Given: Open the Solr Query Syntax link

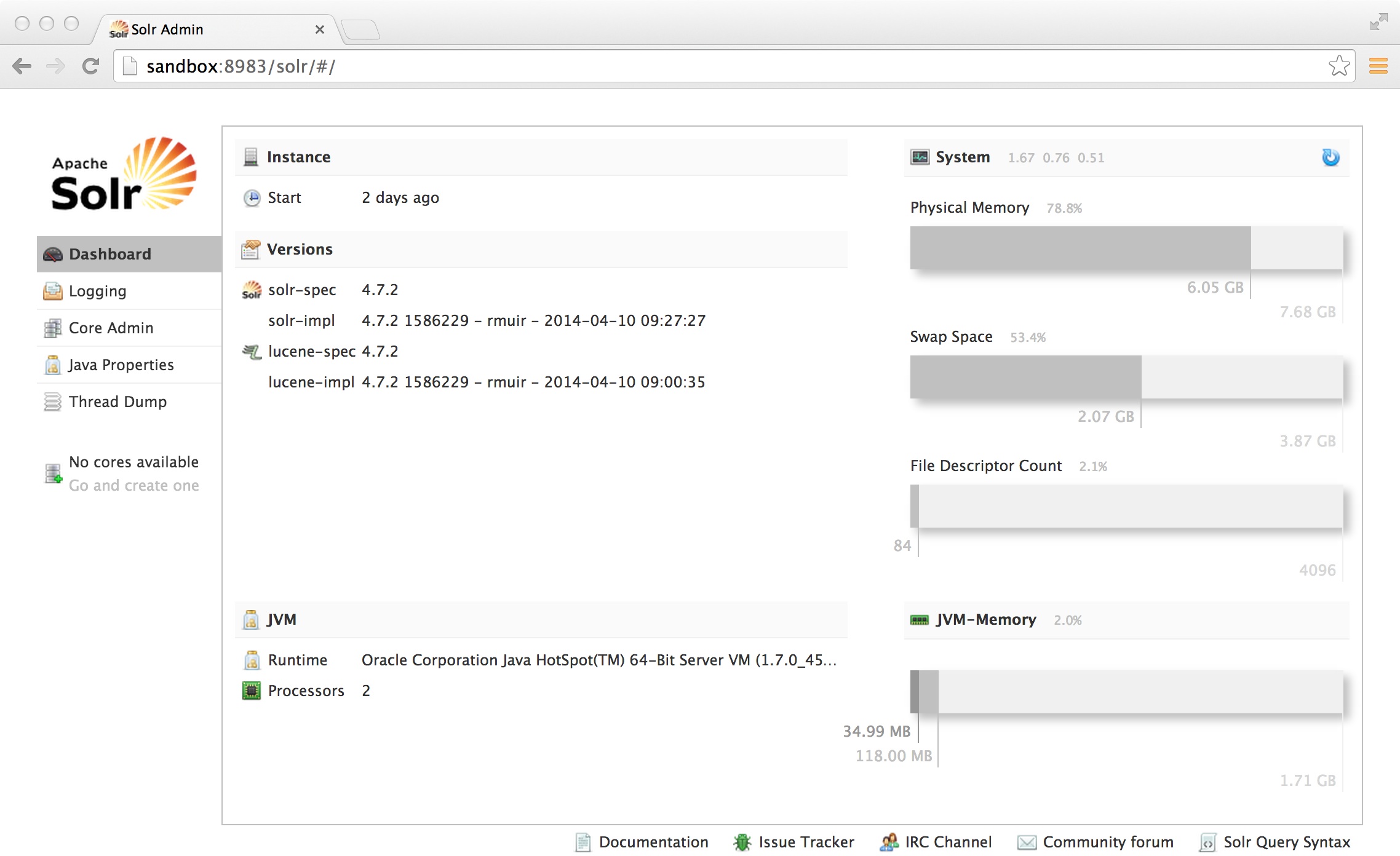Looking at the screenshot, I should (1286, 842).
